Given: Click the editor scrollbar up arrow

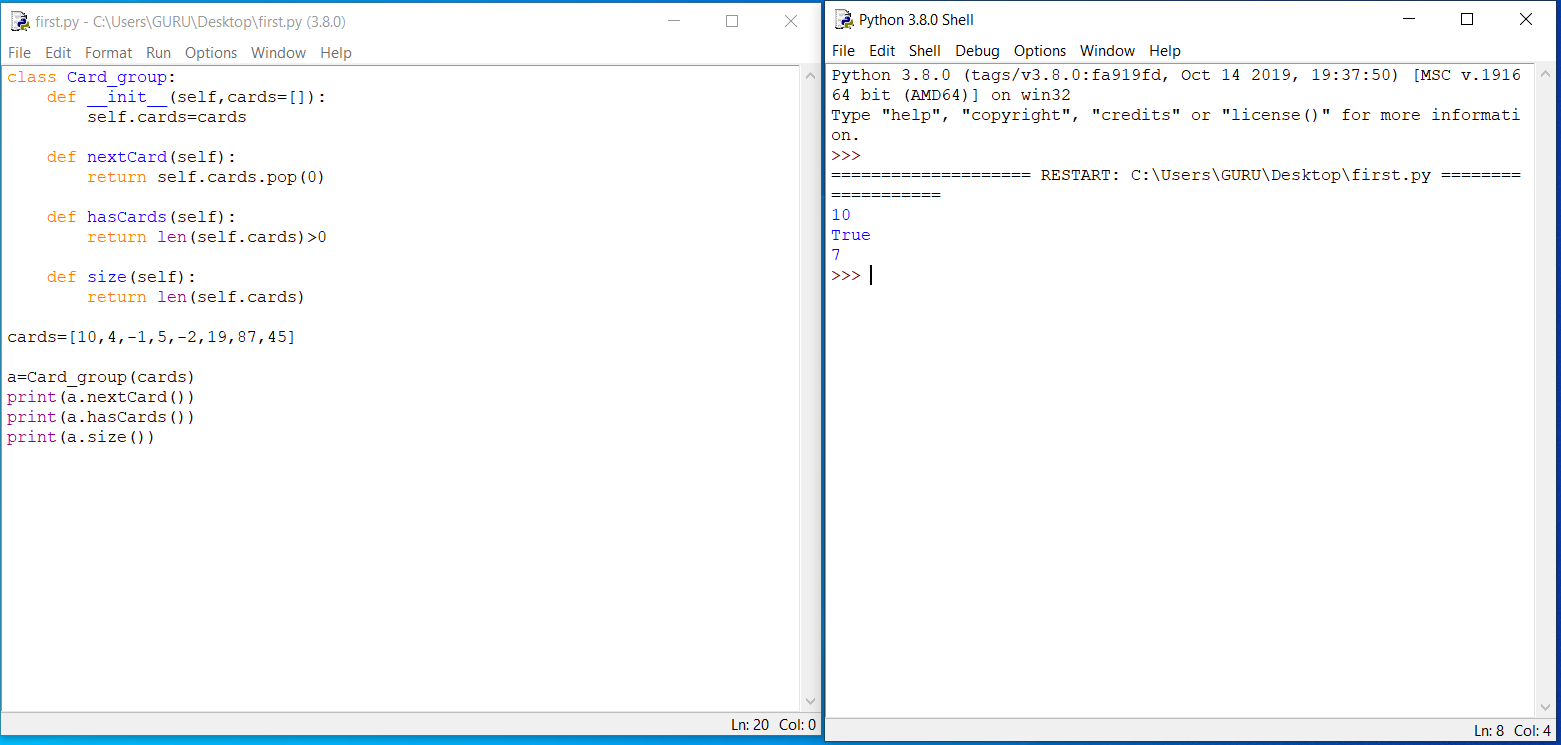Looking at the screenshot, I should point(810,73).
